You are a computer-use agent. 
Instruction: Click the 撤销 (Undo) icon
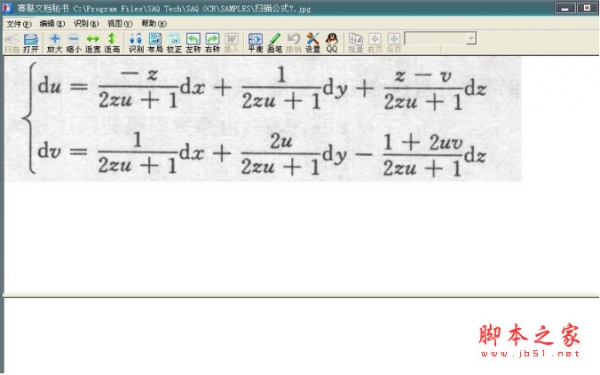tap(293, 43)
